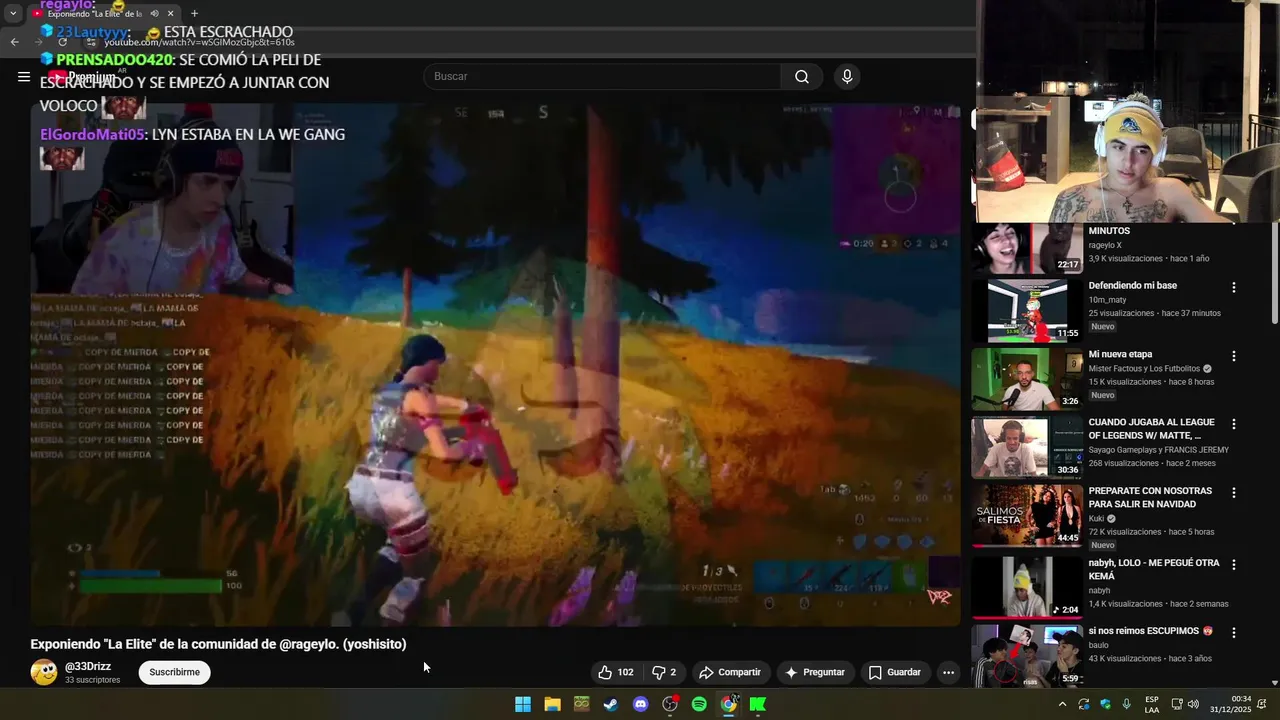Click video title Exponiendo "La Elite" text
This screenshot has height=720, width=1280.
tap(218, 644)
